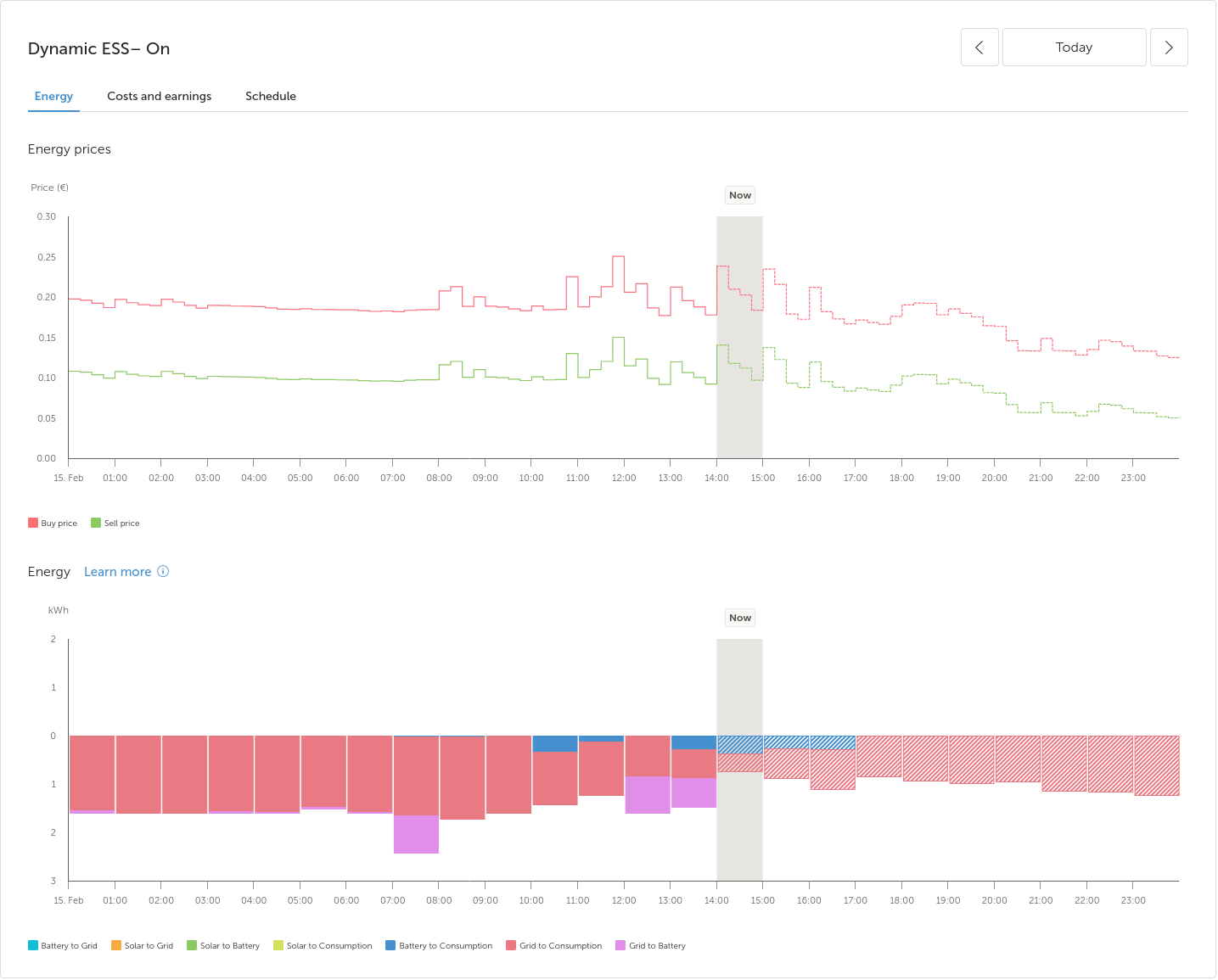The image size is (1218, 980).
Task: Switch to the Energy tab
Action: tap(53, 97)
